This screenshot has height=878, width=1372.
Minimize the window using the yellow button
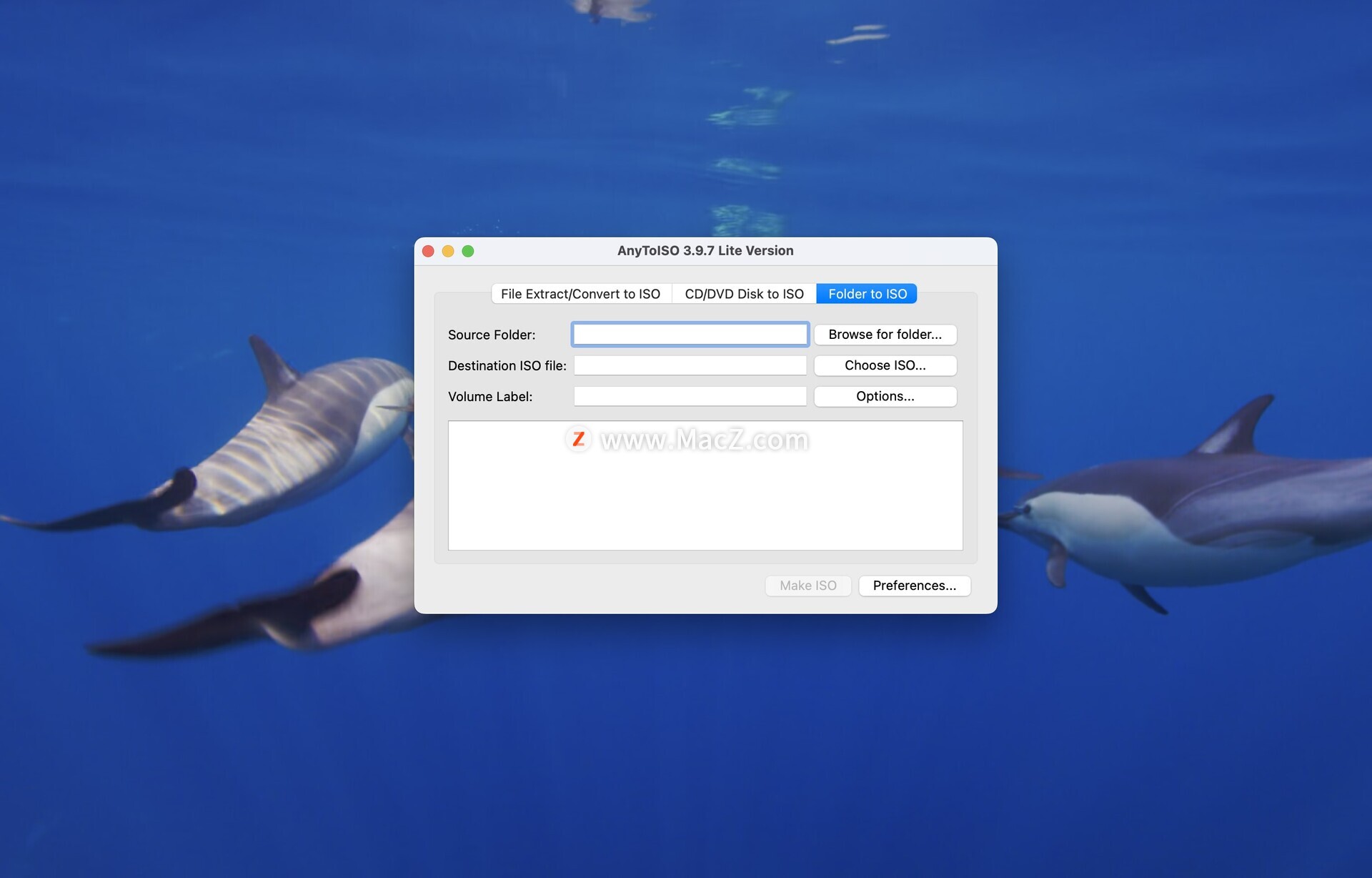click(x=448, y=251)
